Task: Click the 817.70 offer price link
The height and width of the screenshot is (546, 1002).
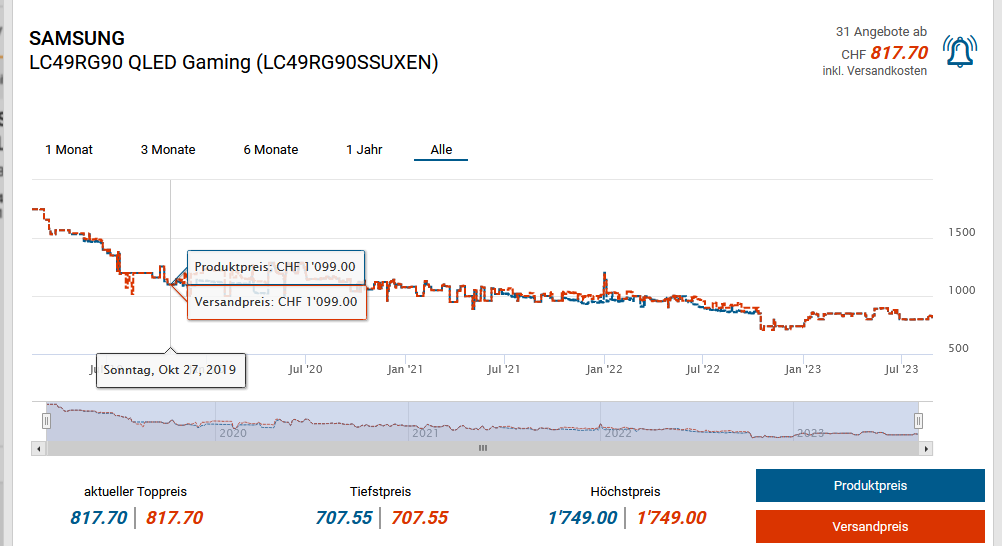Action: 899,52
